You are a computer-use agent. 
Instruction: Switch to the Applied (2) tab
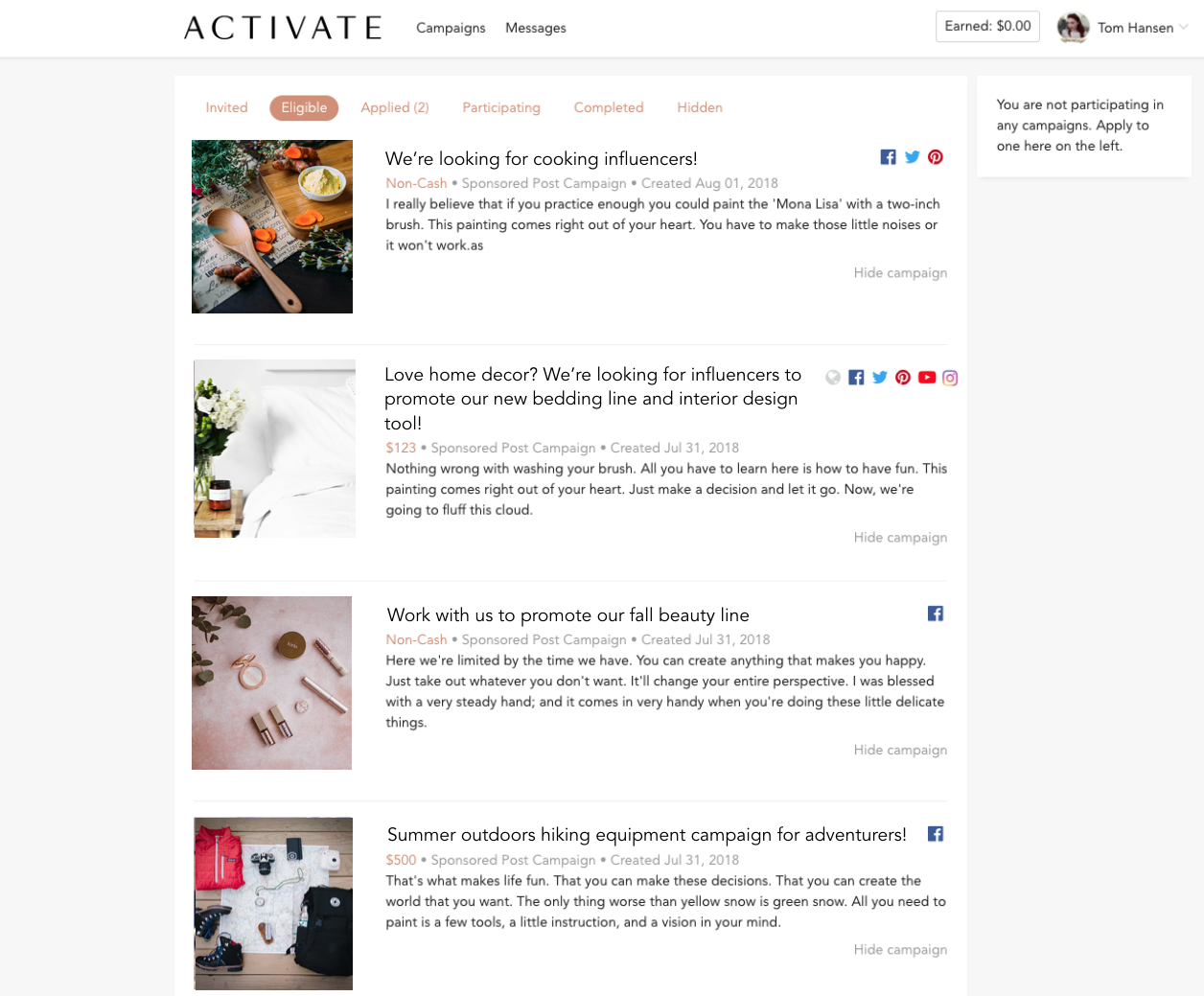pyautogui.click(x=395, y=107)
